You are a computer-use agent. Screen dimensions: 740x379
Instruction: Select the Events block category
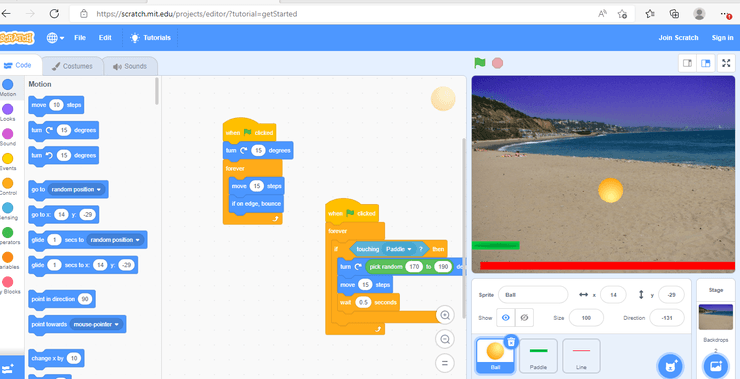(x=8, y=162)
